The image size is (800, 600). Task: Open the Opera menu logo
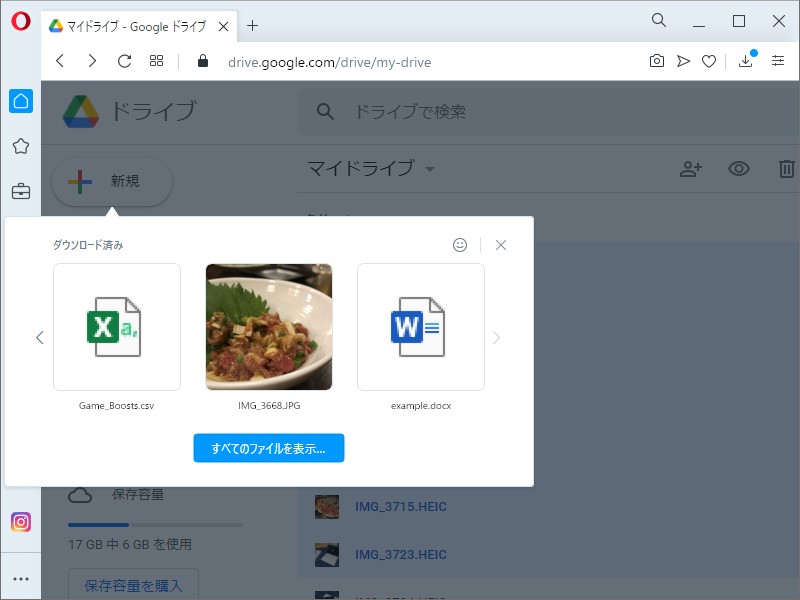[x=20, y=20]
